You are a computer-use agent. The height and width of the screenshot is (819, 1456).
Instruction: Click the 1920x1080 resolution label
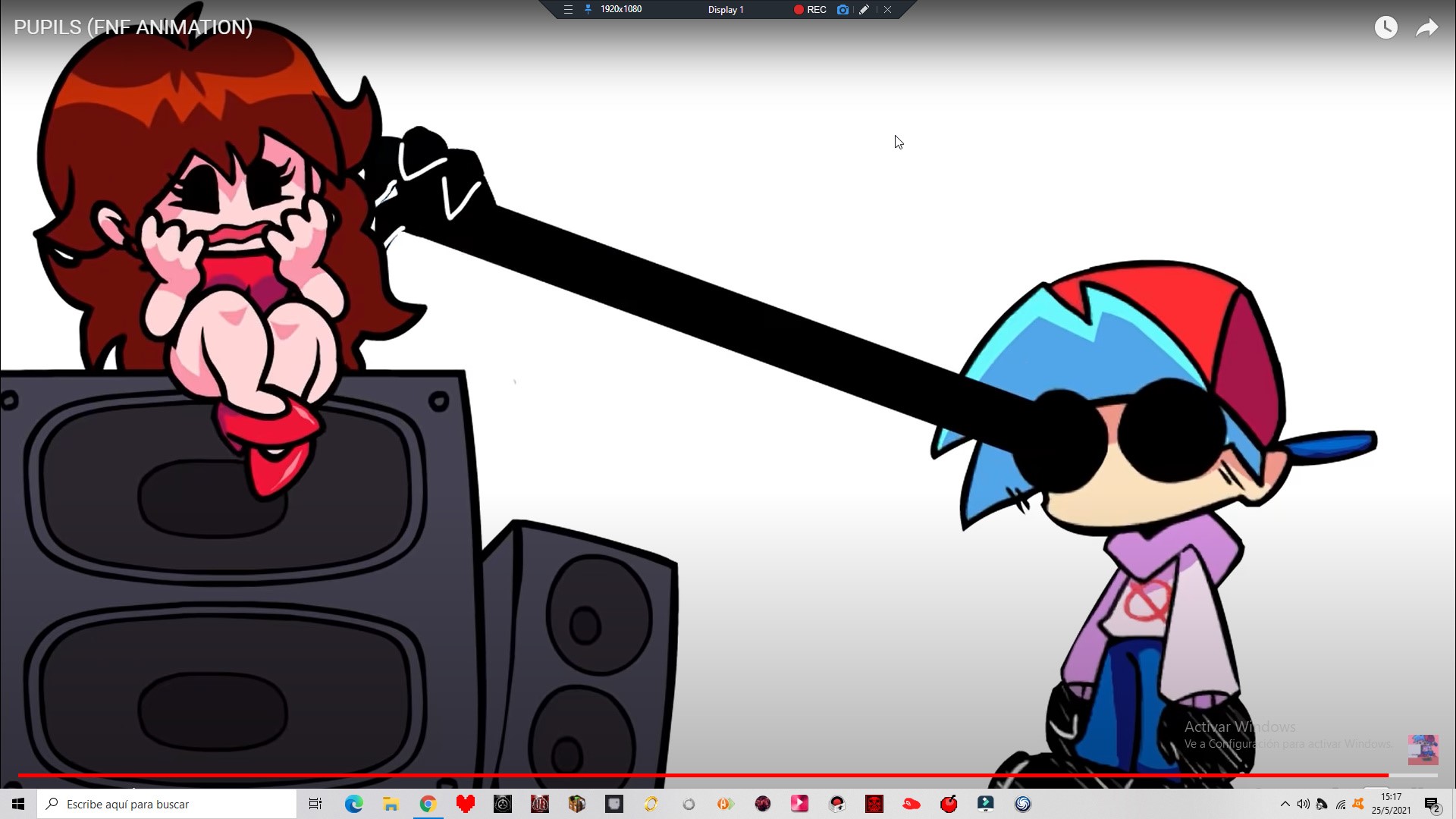pos(621,10)
